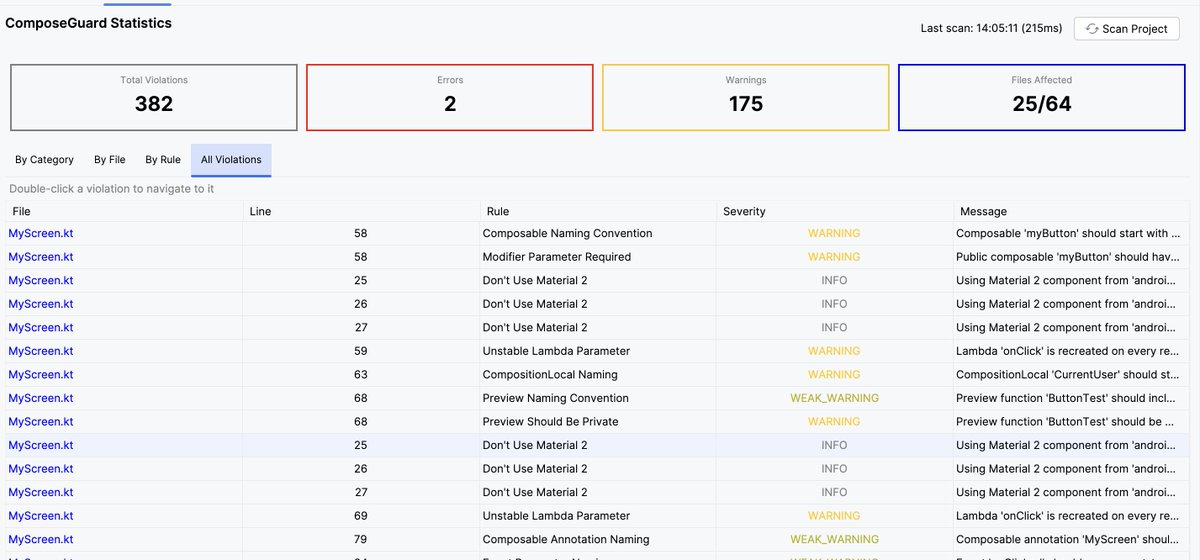
Task: Click WEAK_WARNING severity in Composable Annotation Naming row
Action: click(x=834, y=540)
